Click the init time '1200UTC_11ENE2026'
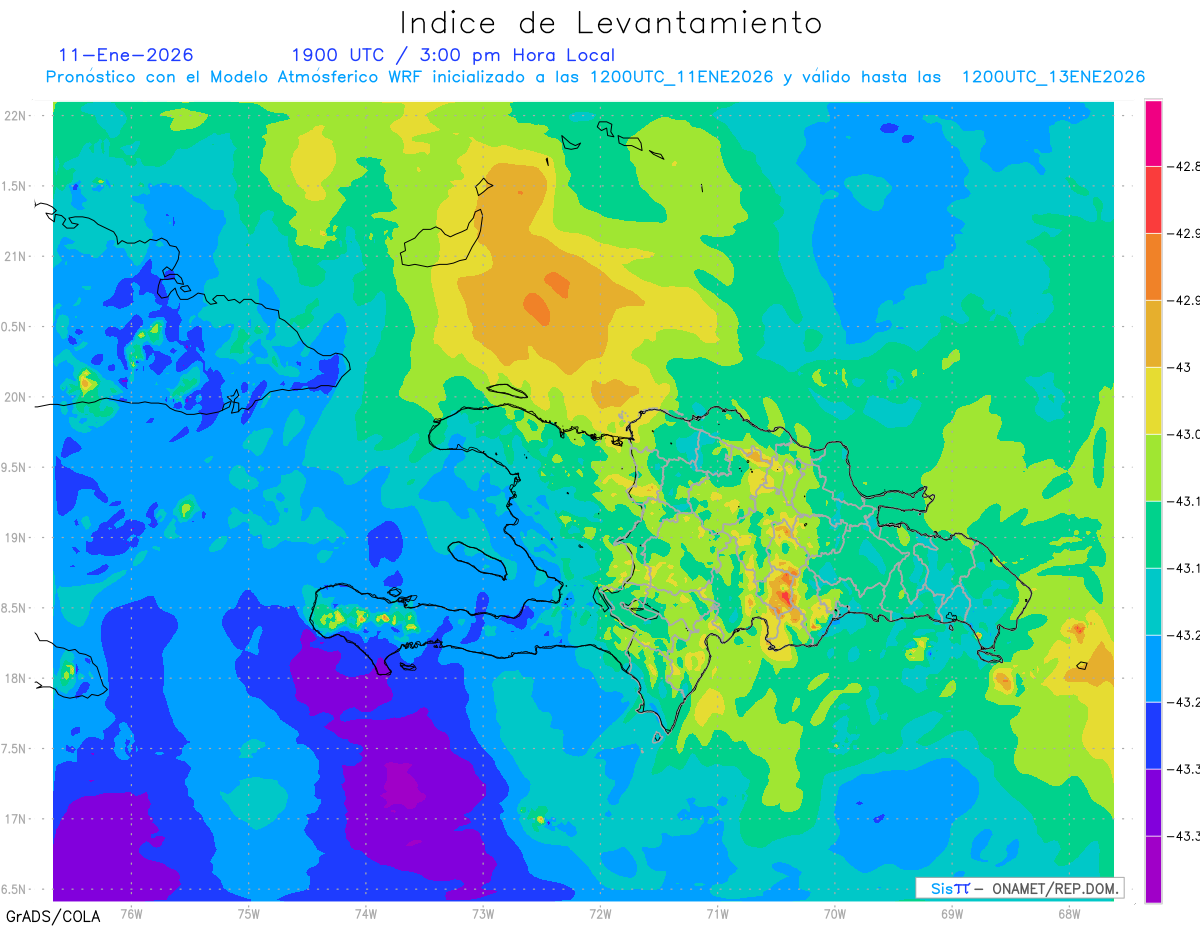Screen dimensions: 1200x927 681,77
